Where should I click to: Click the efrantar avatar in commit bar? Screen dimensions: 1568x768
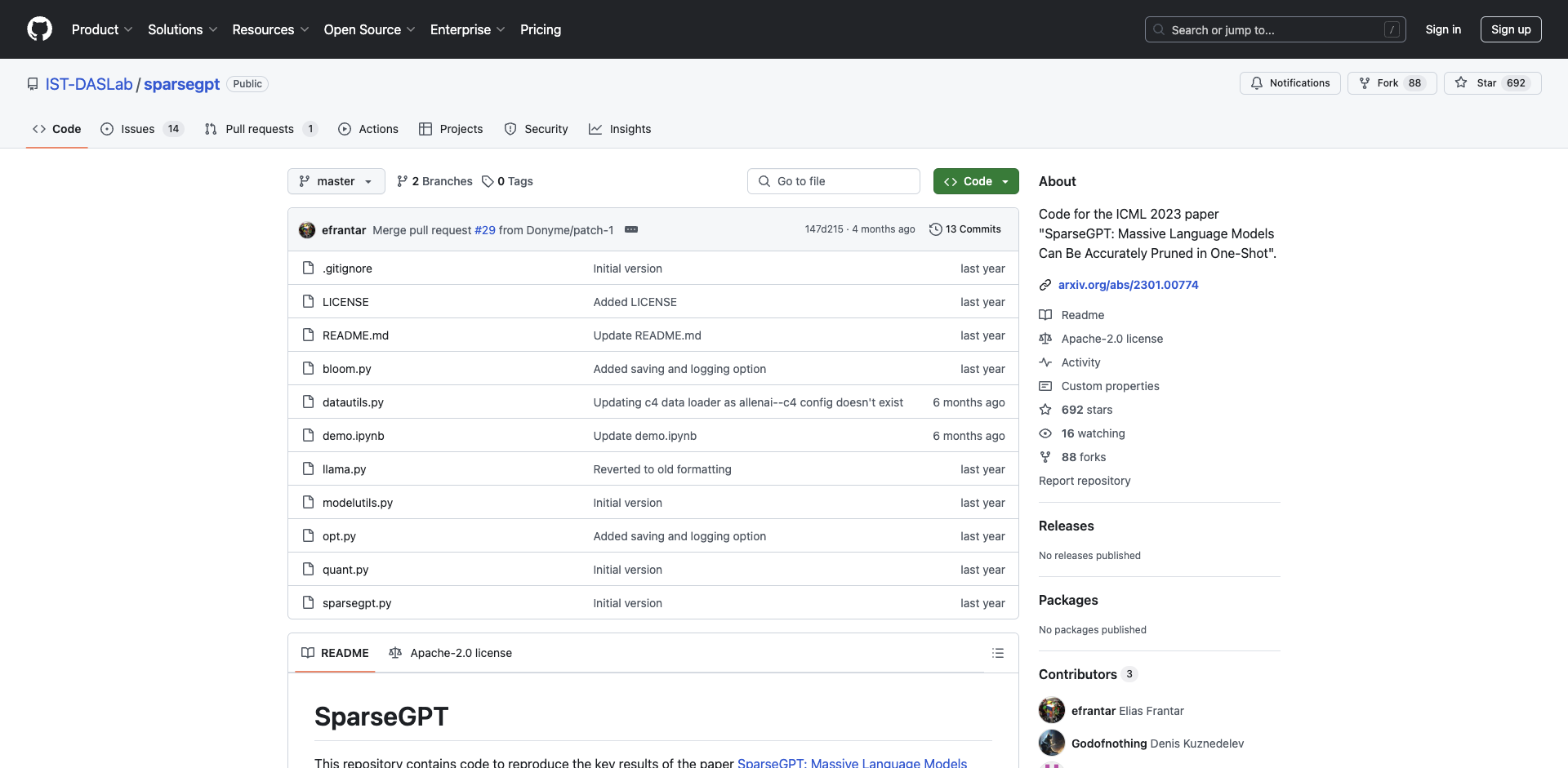click(x=307, y=230)
